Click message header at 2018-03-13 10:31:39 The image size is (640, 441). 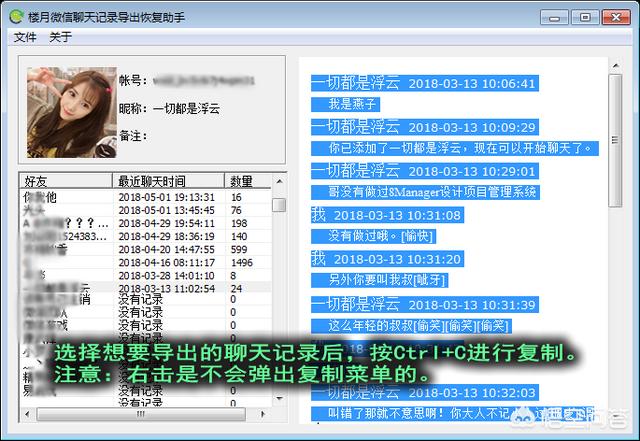pyautogui.click(x=424, y=305)
